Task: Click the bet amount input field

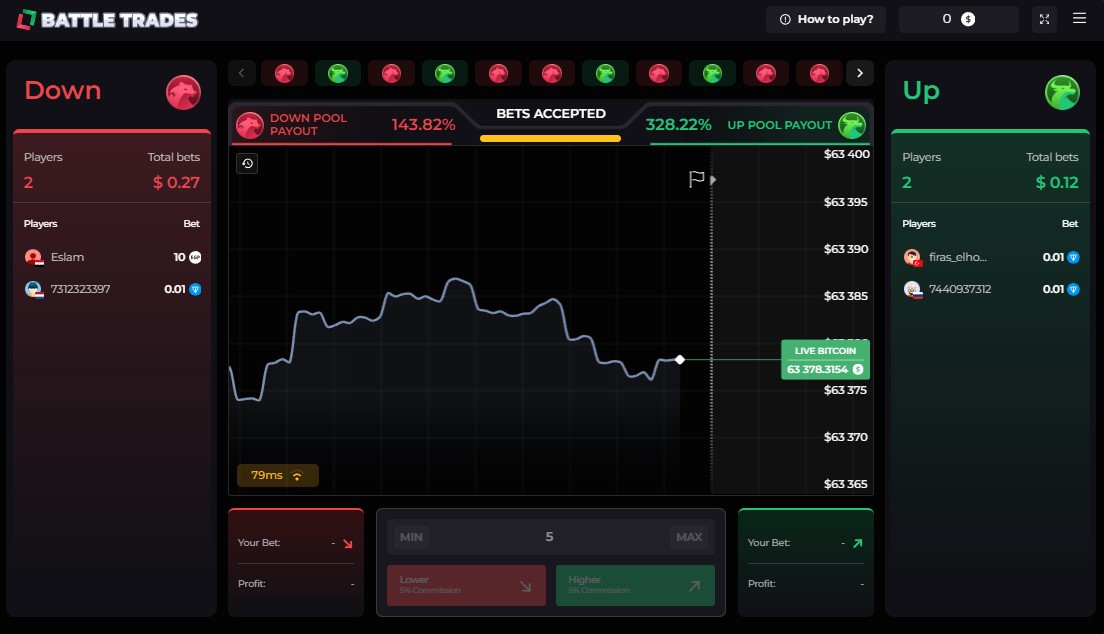Action: click(x=549, y=537)
